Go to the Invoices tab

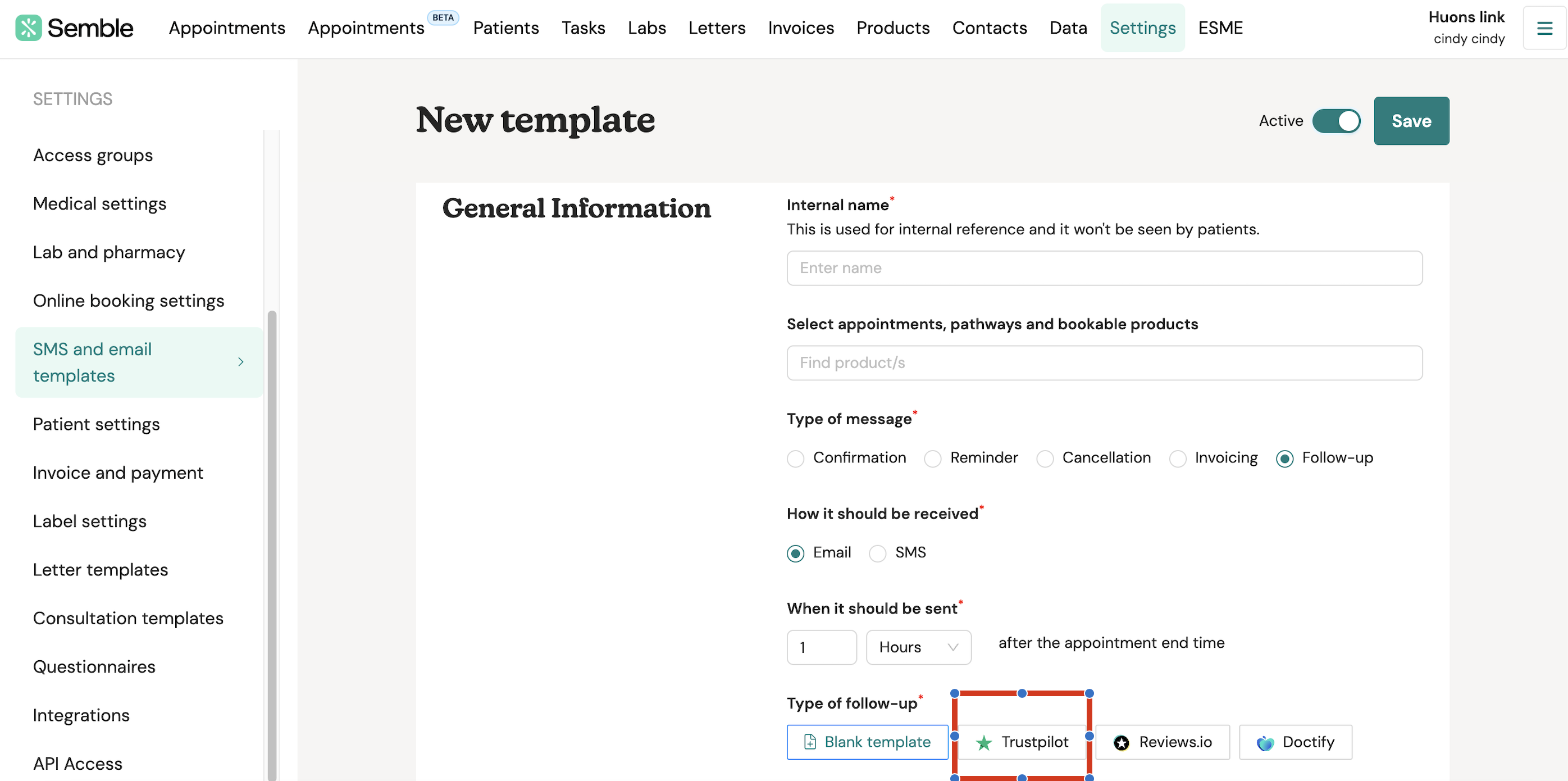(800, 28)
